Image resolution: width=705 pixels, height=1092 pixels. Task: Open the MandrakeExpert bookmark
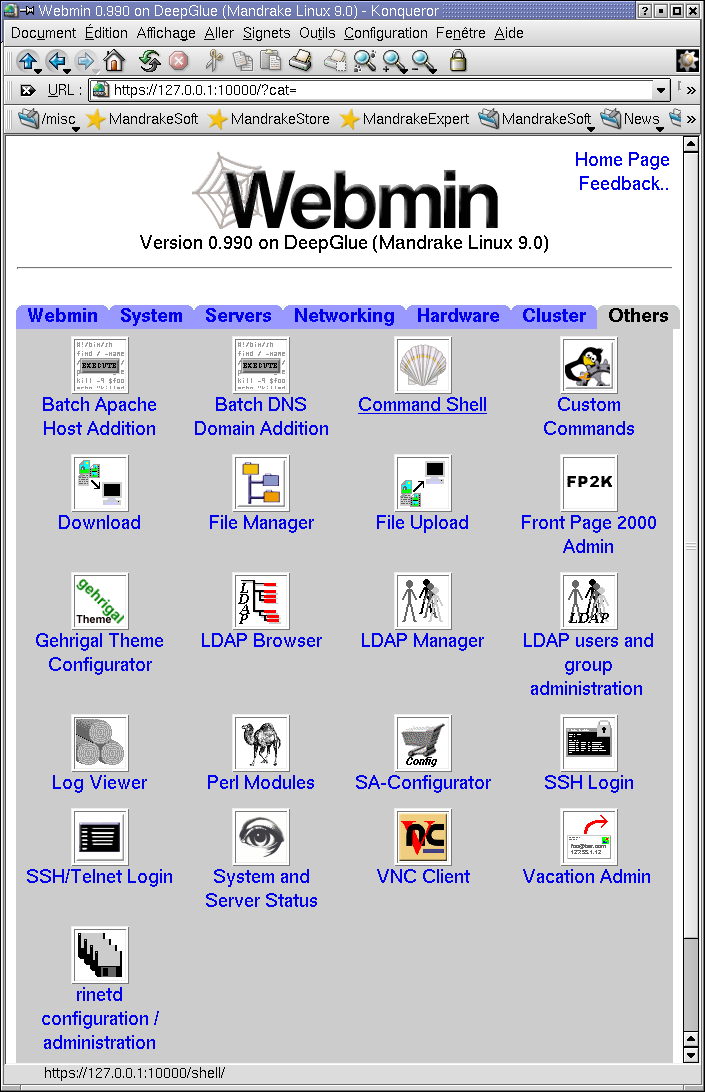(405, 119)
